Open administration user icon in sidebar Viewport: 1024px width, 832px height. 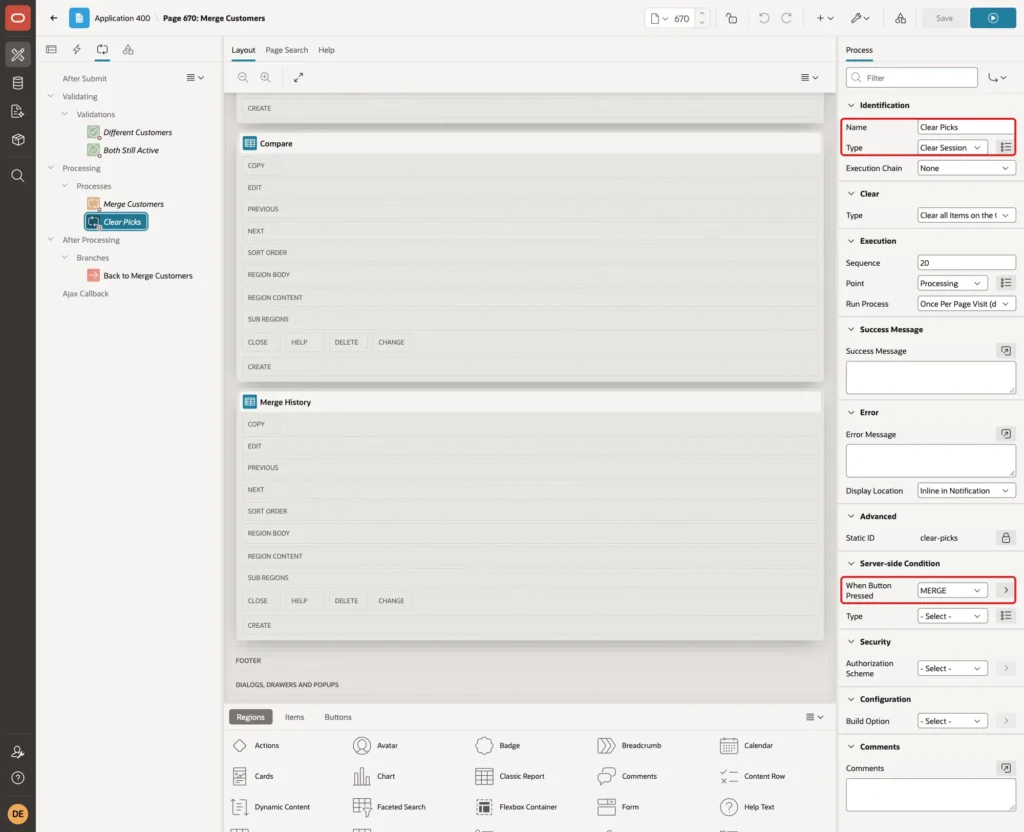coord(18,752)
